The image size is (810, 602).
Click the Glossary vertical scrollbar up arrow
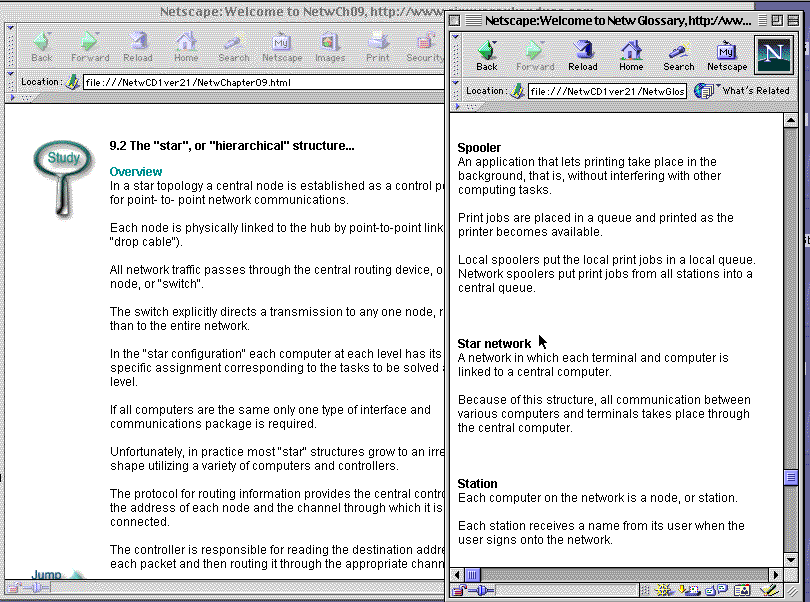(790, 120)
